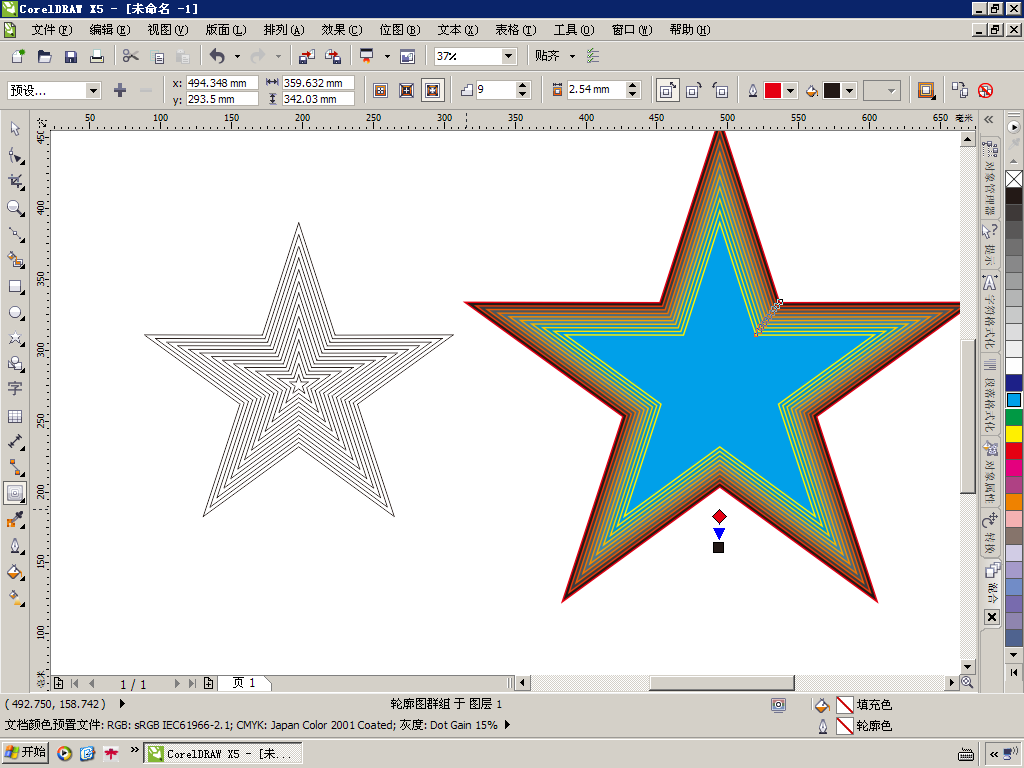Select the Dimension tool
Image resolution: width=1024 pixels, height=768 pixels.
pyautogui.click(x=15, y=441)
